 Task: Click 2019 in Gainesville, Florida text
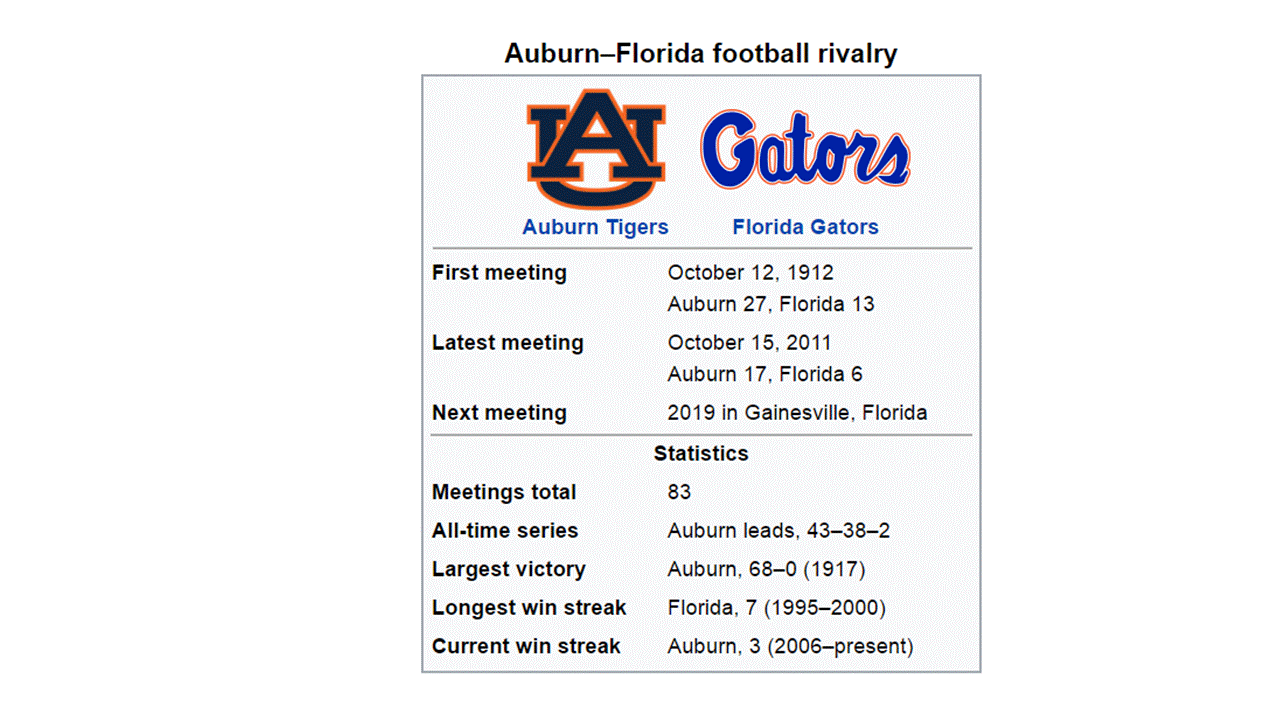click(797, 413)
